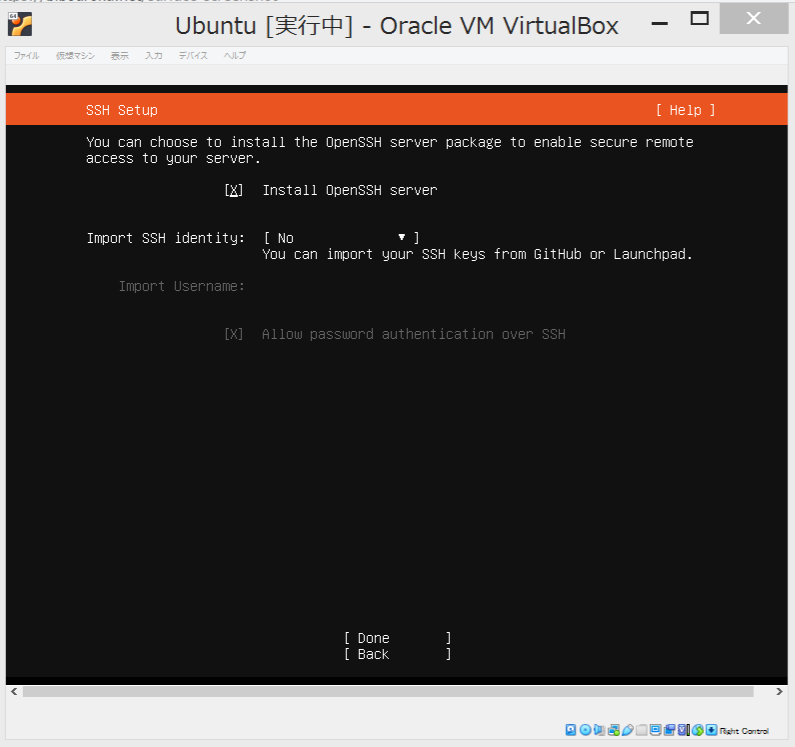Click the SSH Setup heading text

122,110
